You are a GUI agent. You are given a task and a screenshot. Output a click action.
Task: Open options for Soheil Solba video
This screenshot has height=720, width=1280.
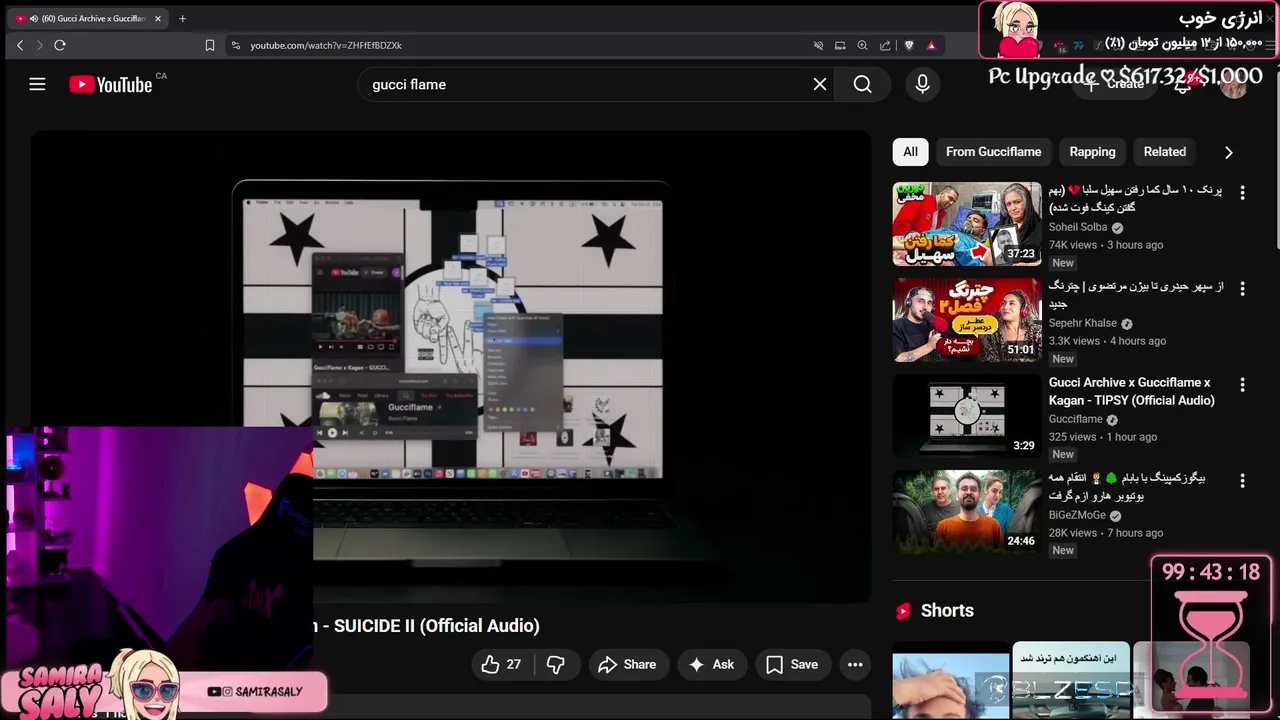click(1242, 192)
